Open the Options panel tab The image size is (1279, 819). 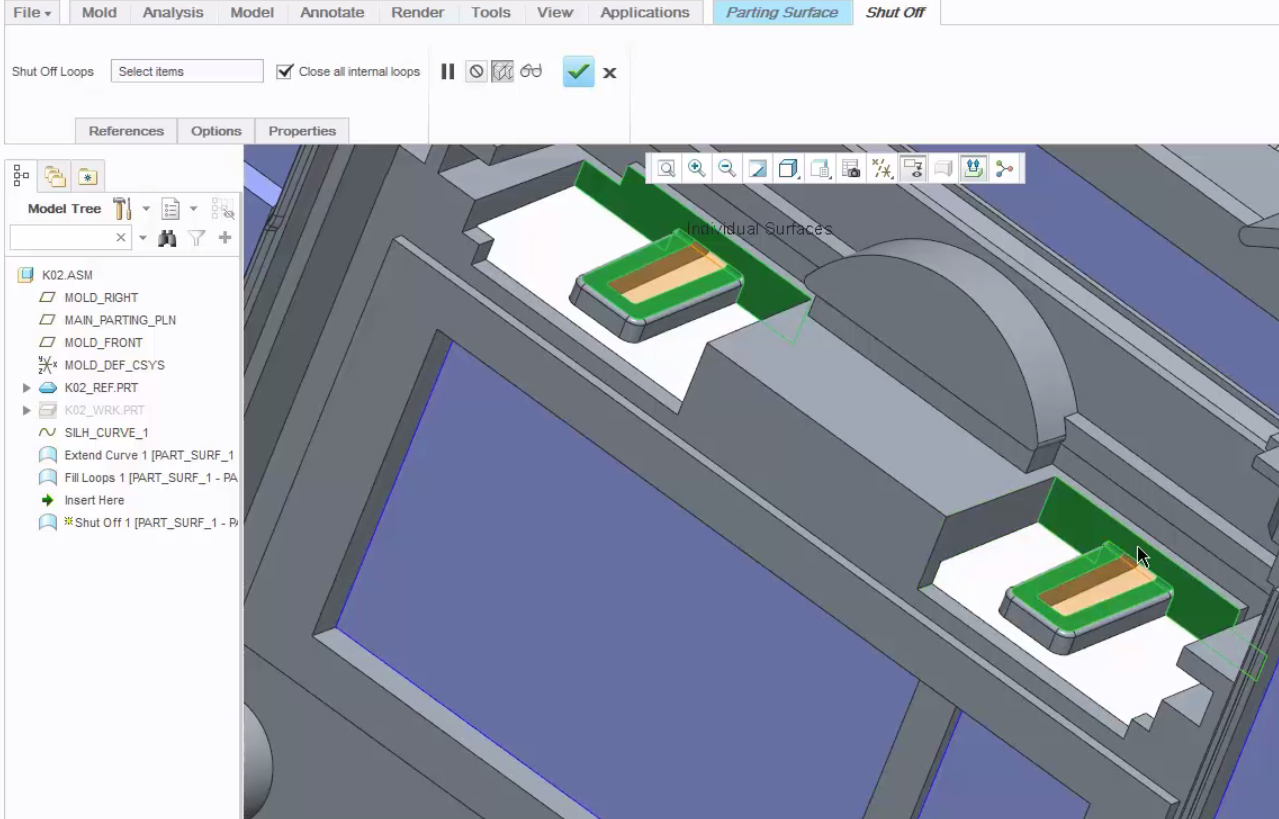(x=216, y=131)
